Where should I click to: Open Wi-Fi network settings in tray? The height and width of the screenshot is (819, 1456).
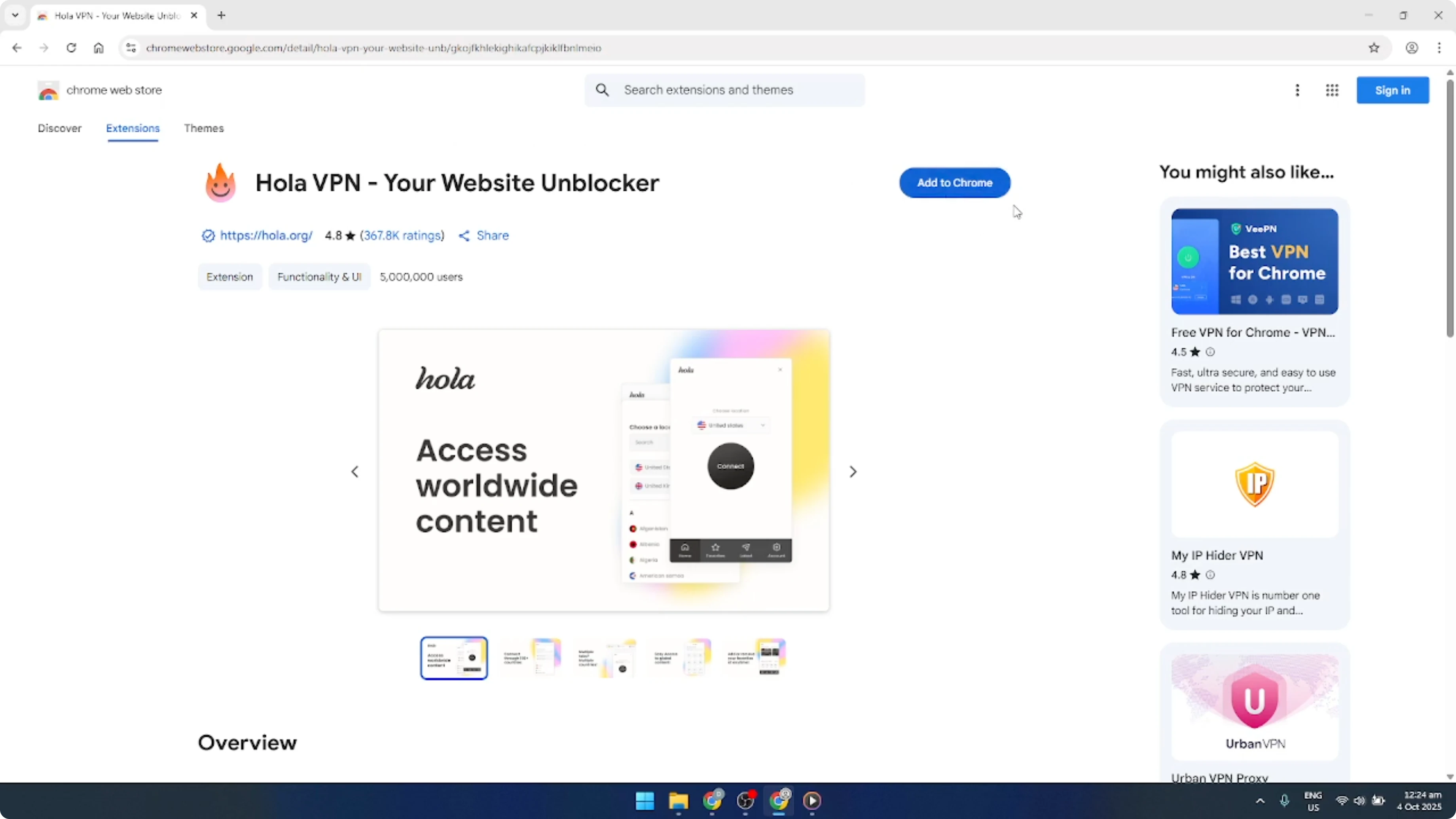click(1341, 800)
